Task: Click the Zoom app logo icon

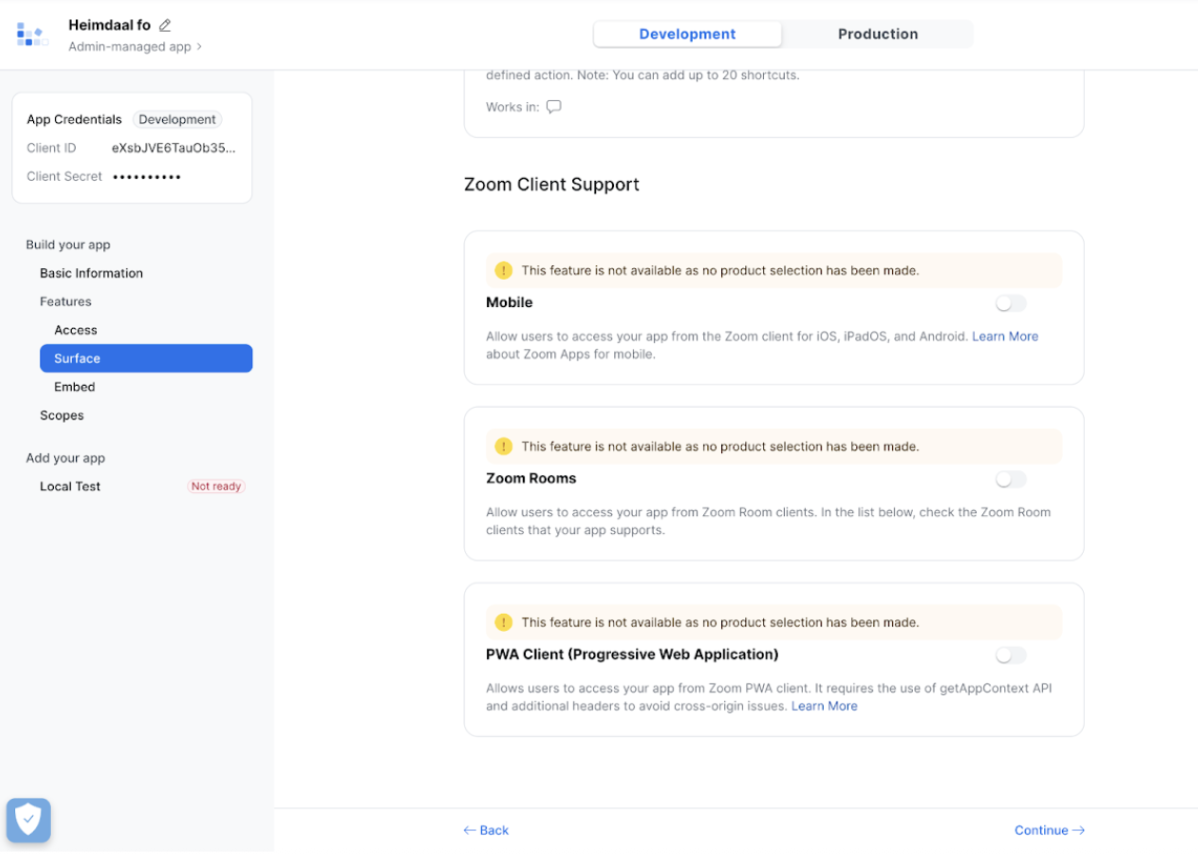Action: (x=32, y=34)
